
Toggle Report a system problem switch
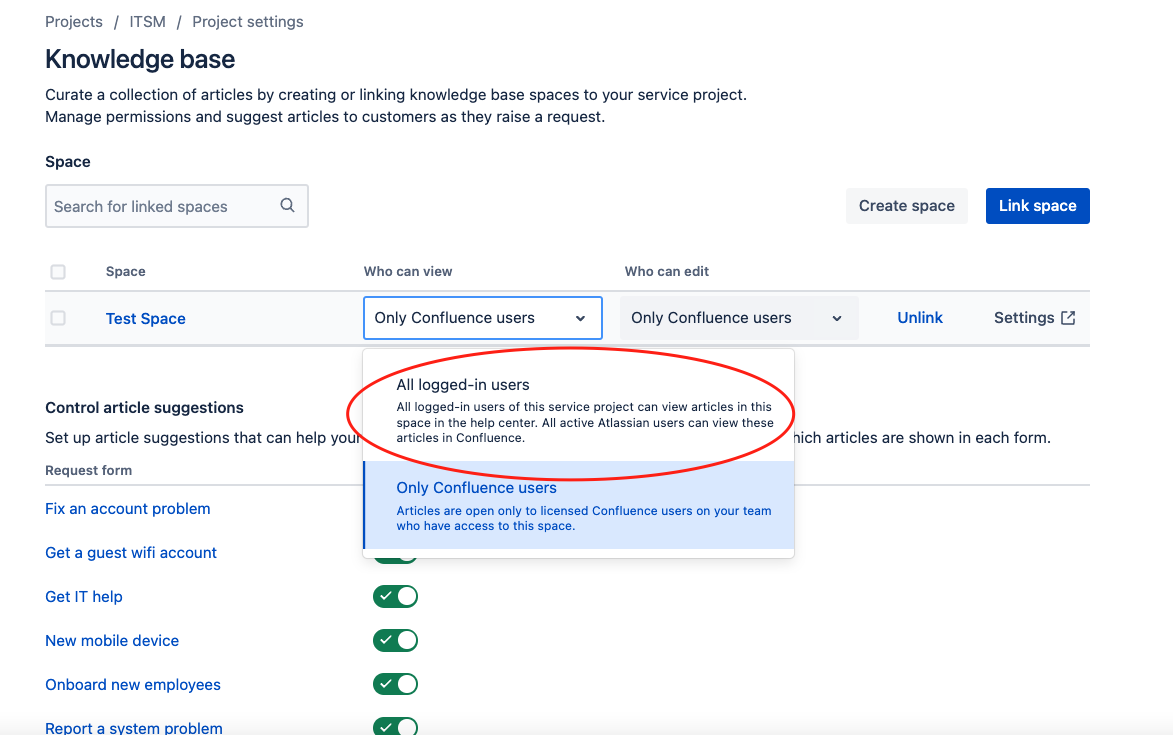point(395,726)
